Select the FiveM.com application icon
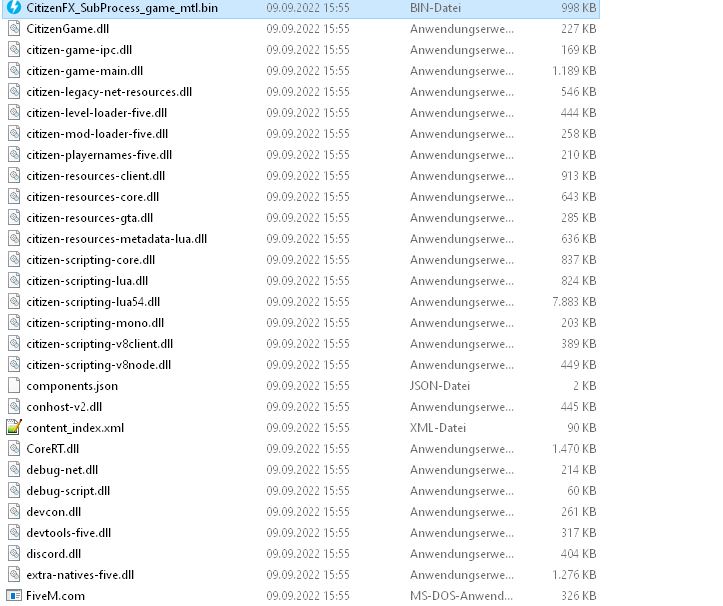This screenshot has width=723, height=606. click(14, 595)
